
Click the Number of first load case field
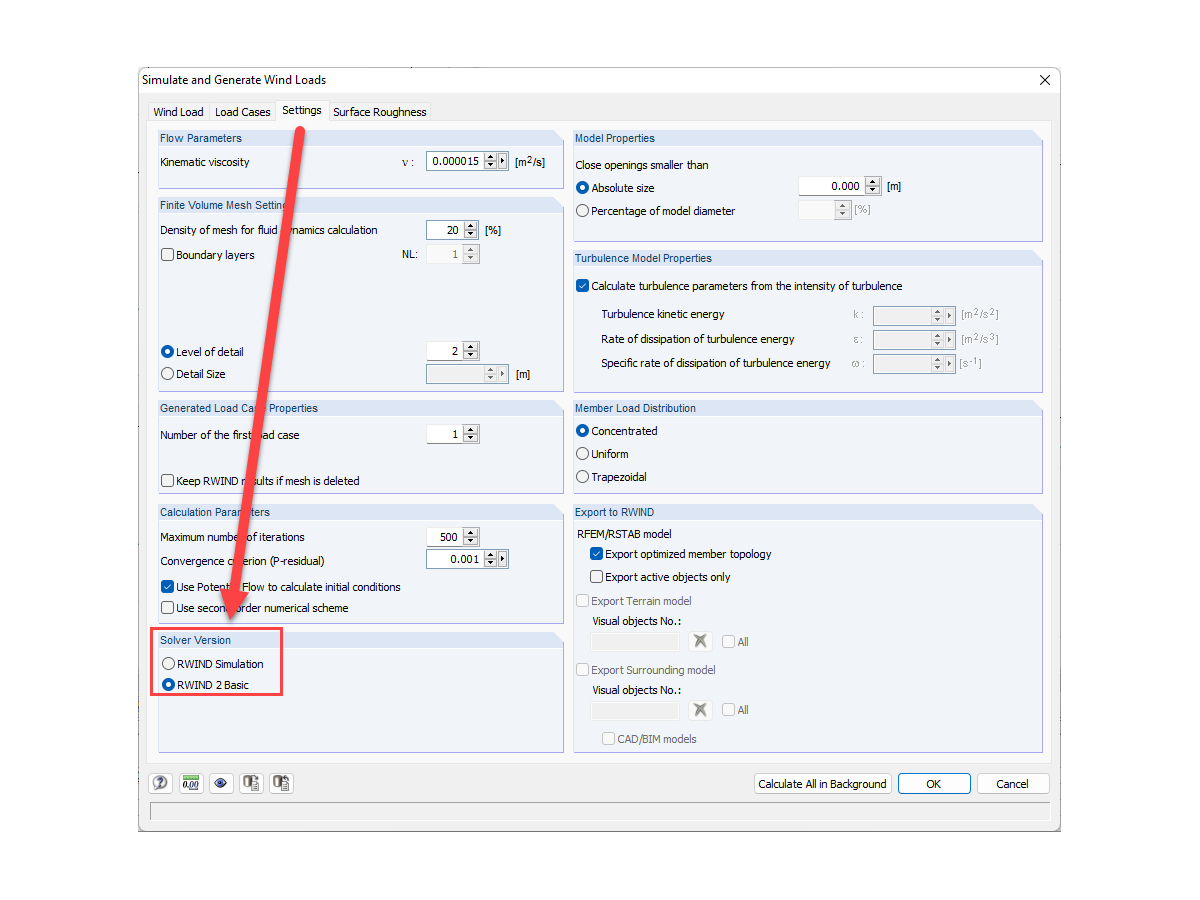445,434
